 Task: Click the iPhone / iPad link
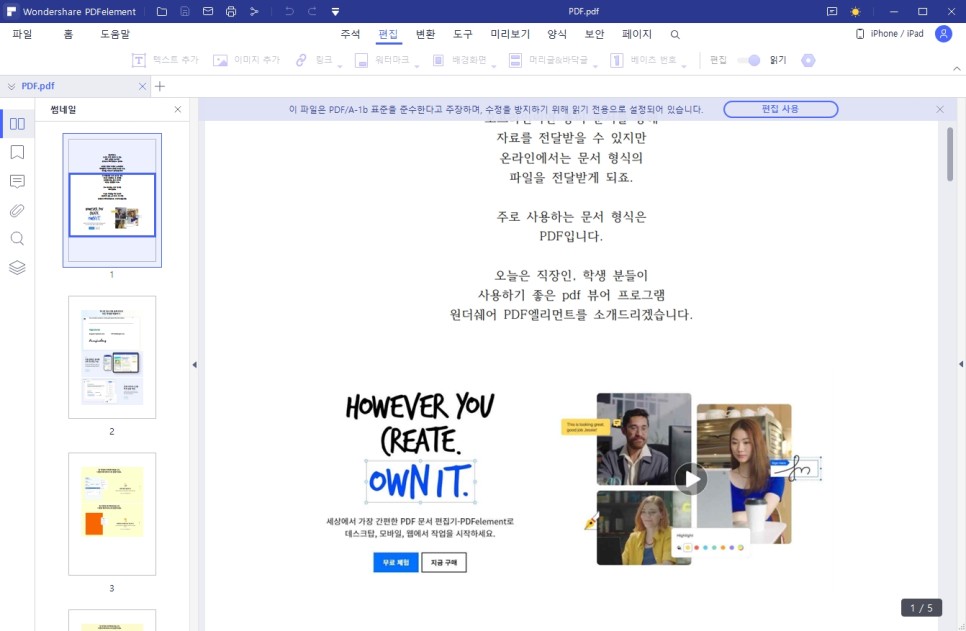(890, 34)
